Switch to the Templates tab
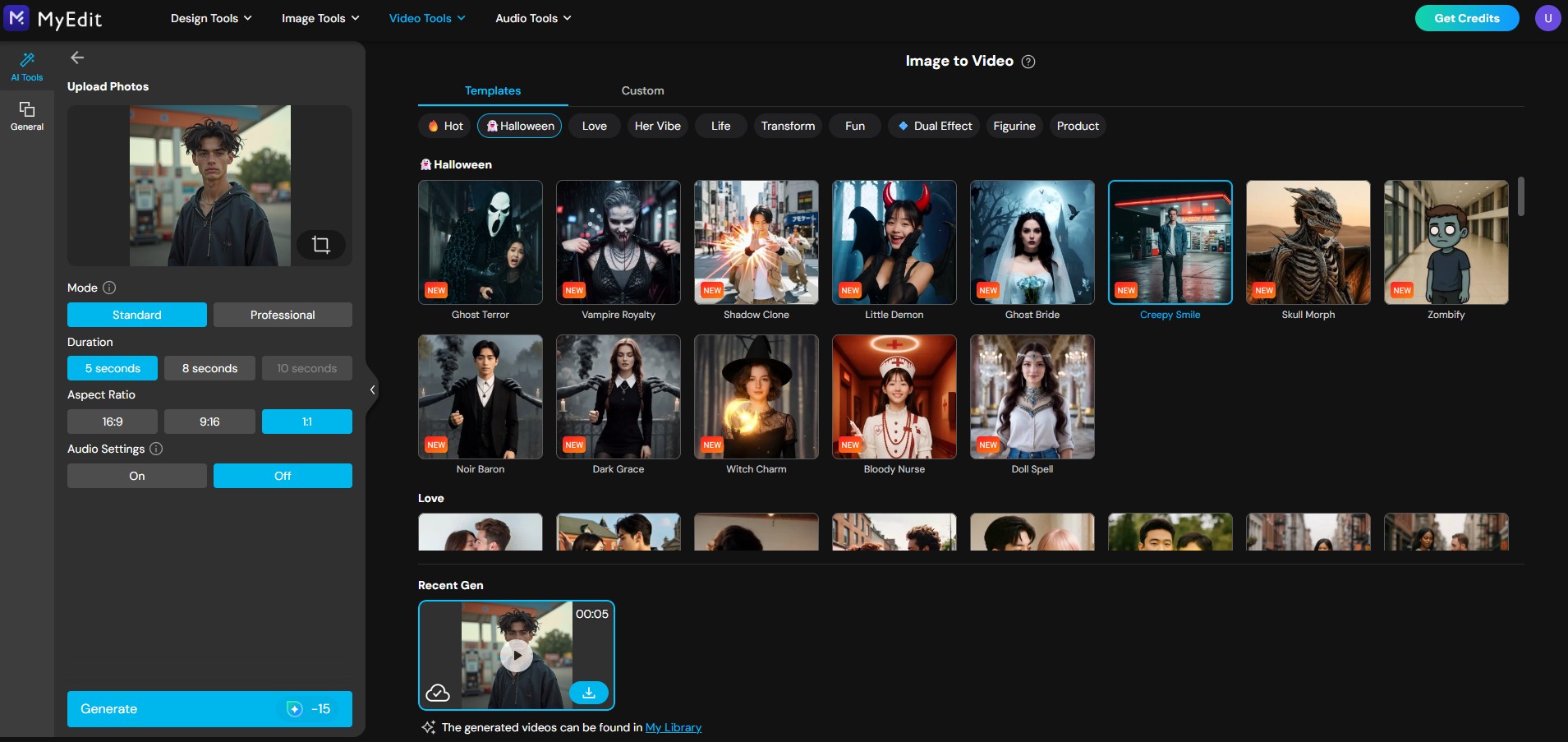 tap(493, 90)
